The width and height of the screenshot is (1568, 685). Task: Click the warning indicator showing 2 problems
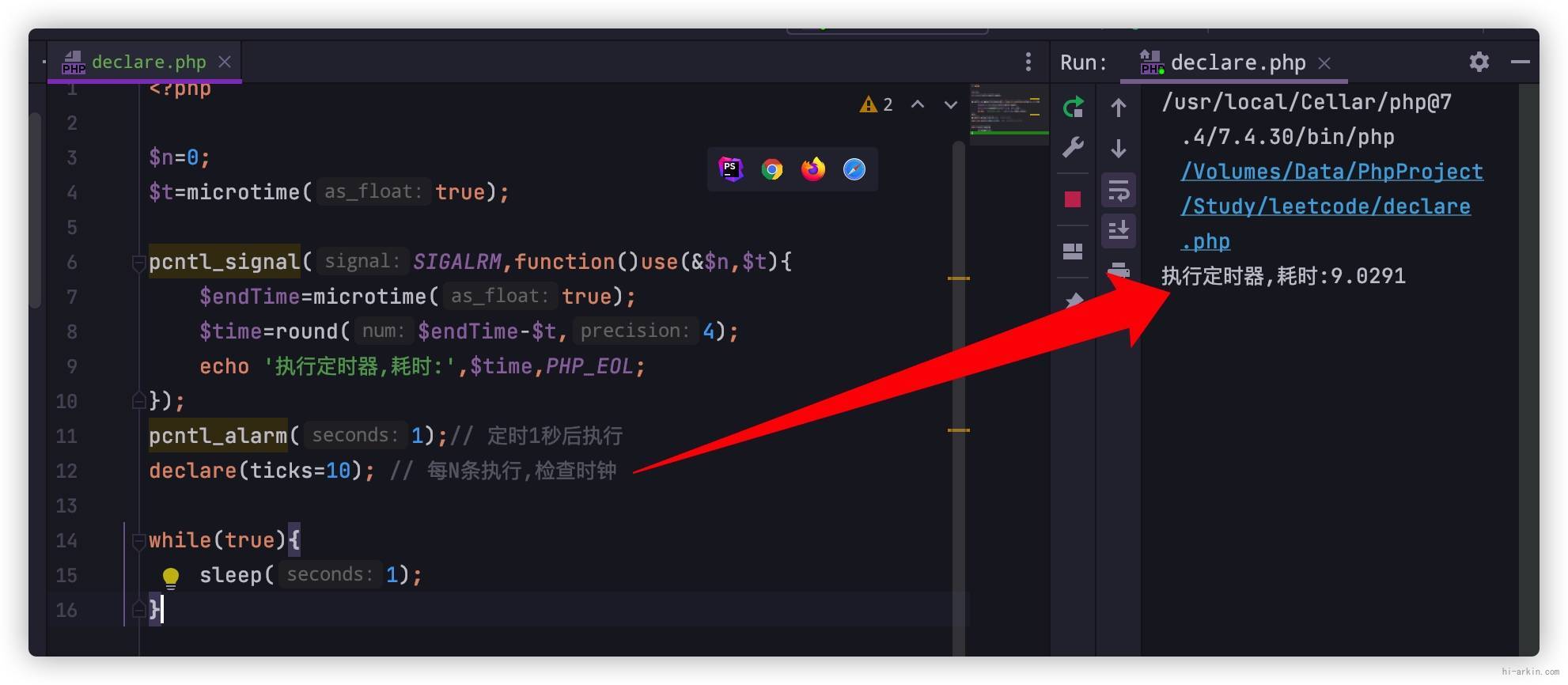877,104
